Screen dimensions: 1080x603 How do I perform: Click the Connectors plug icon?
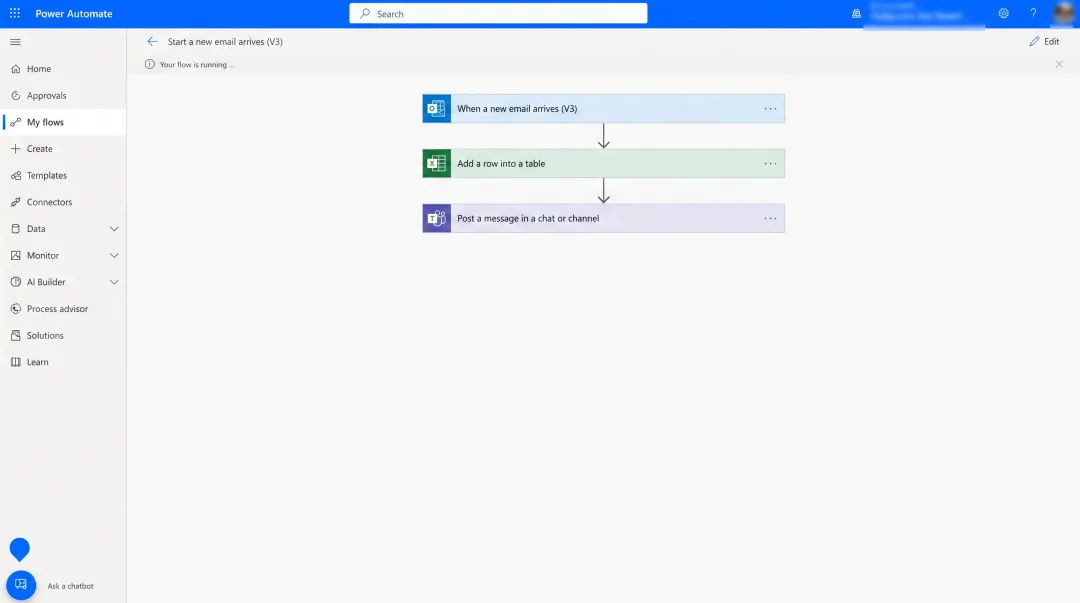(16, 202)
